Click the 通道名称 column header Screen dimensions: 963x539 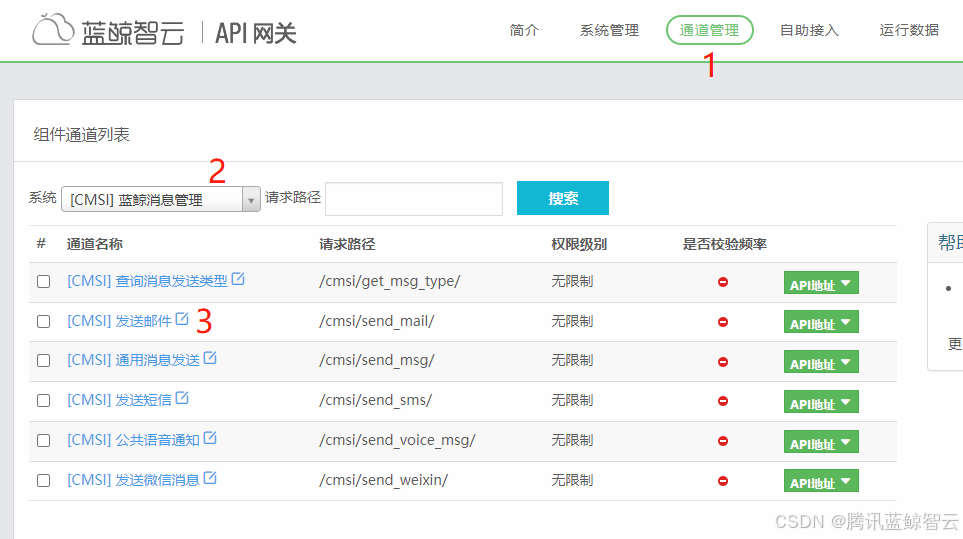[x=95, y=244]
